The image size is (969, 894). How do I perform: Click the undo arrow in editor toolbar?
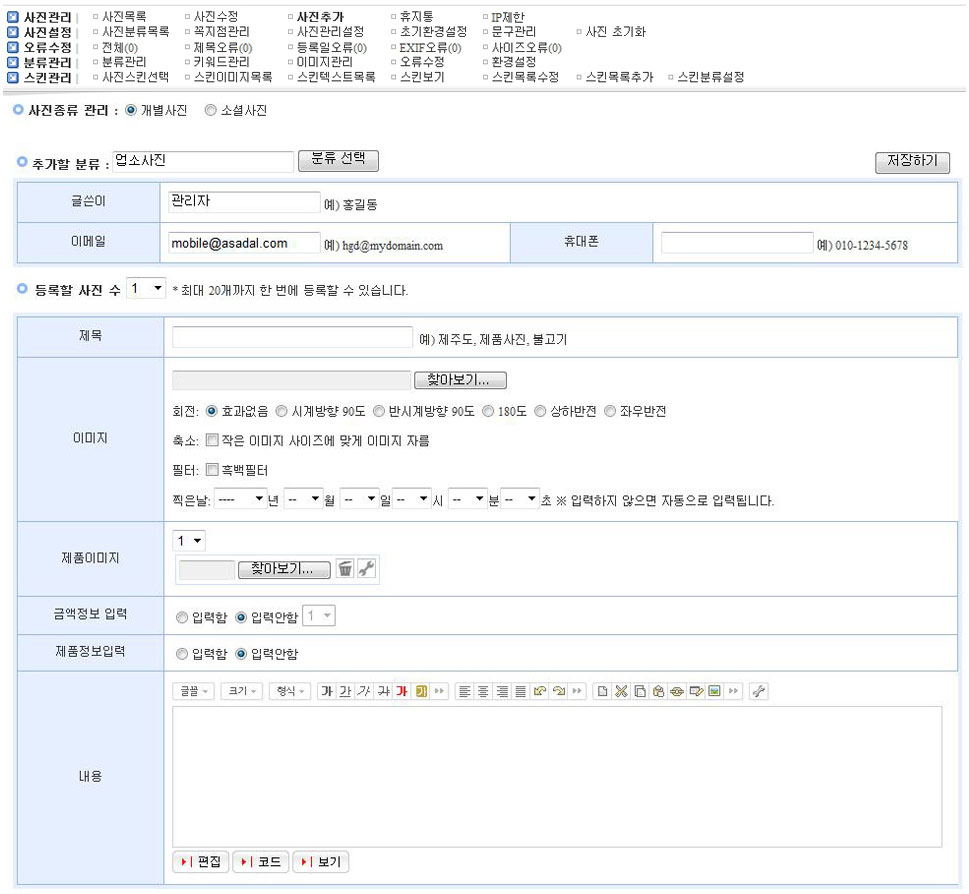[541, 691]
